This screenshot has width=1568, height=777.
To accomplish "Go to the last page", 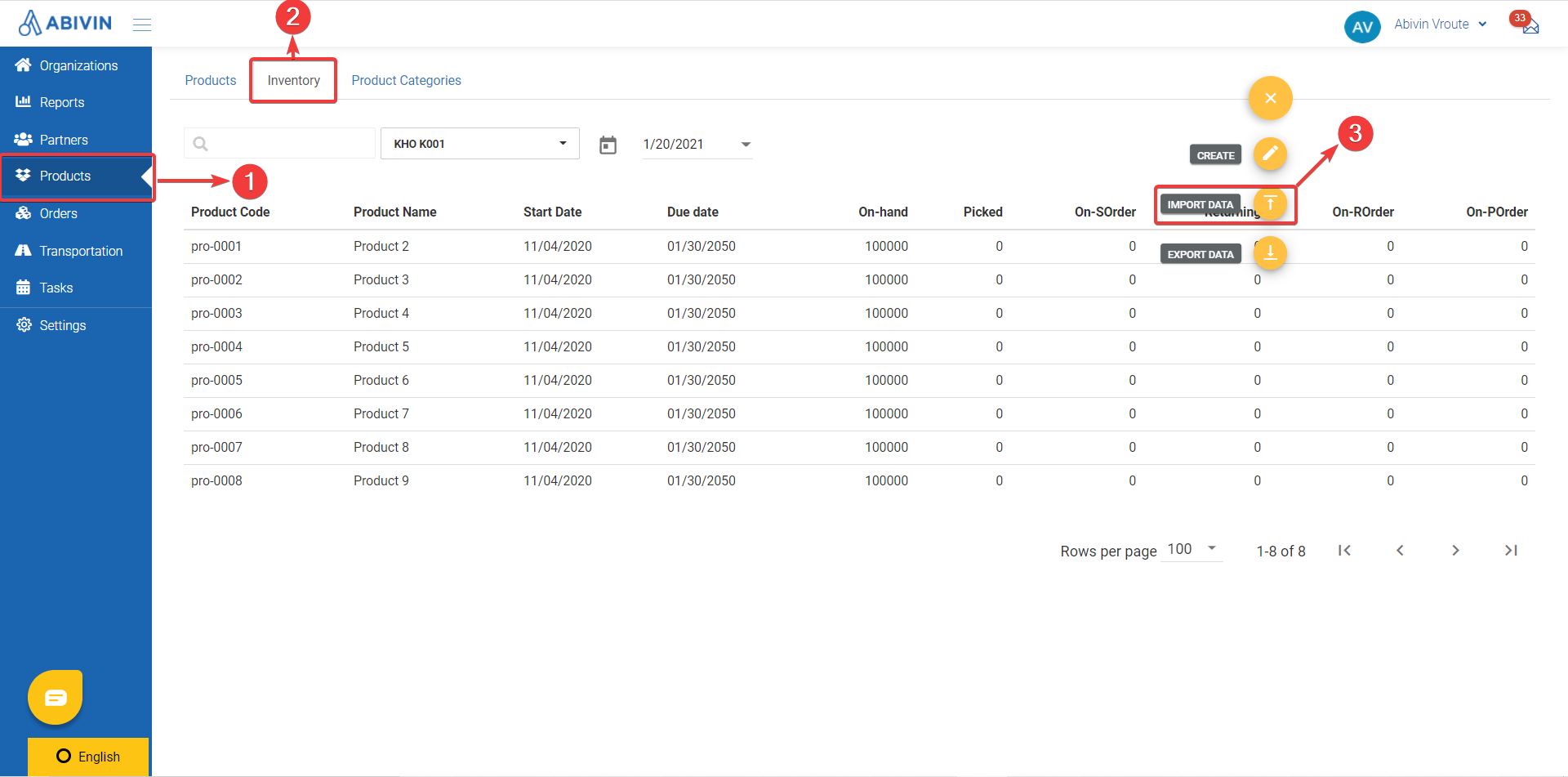I will 1511,551.
